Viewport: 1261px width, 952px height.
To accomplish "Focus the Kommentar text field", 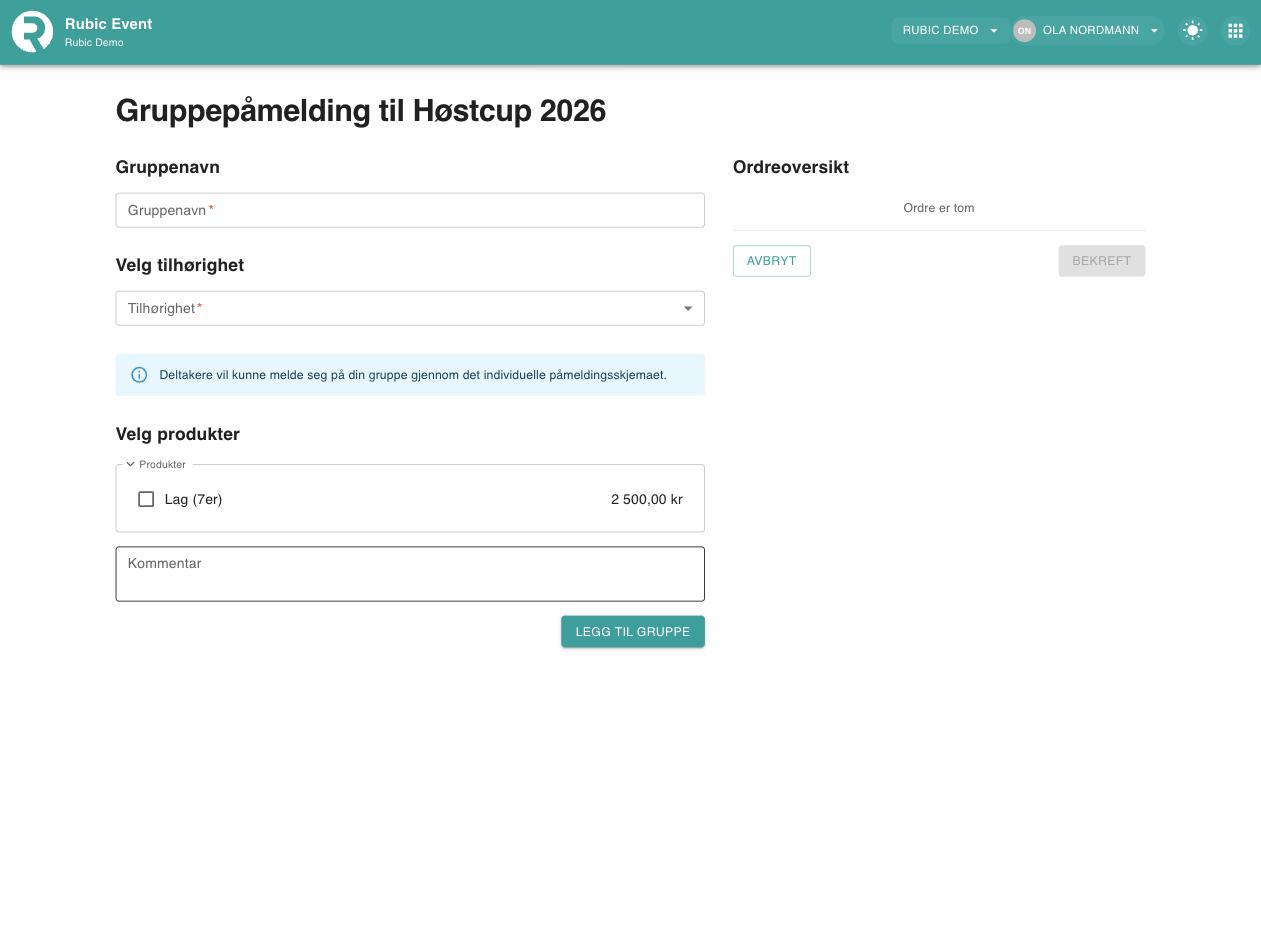I will tap(410, 574).
